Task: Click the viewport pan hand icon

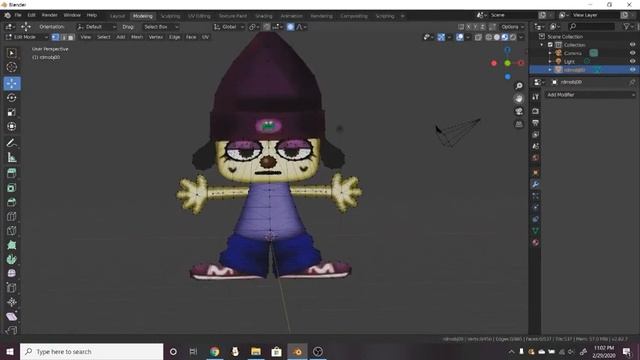Action: click(x=519, y=98)
